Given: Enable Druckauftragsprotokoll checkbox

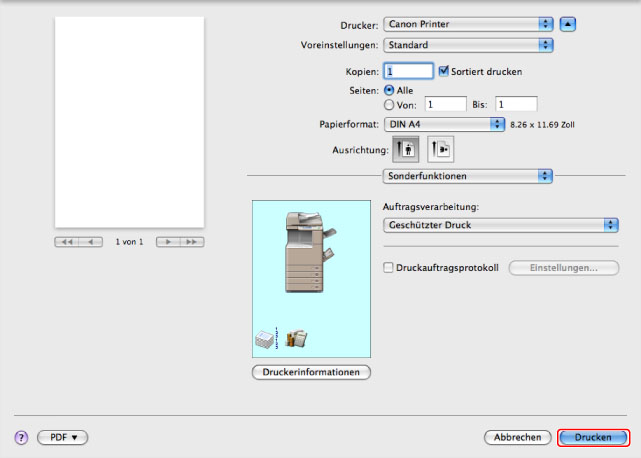Looking at the screenshot, I should (390, 268).
